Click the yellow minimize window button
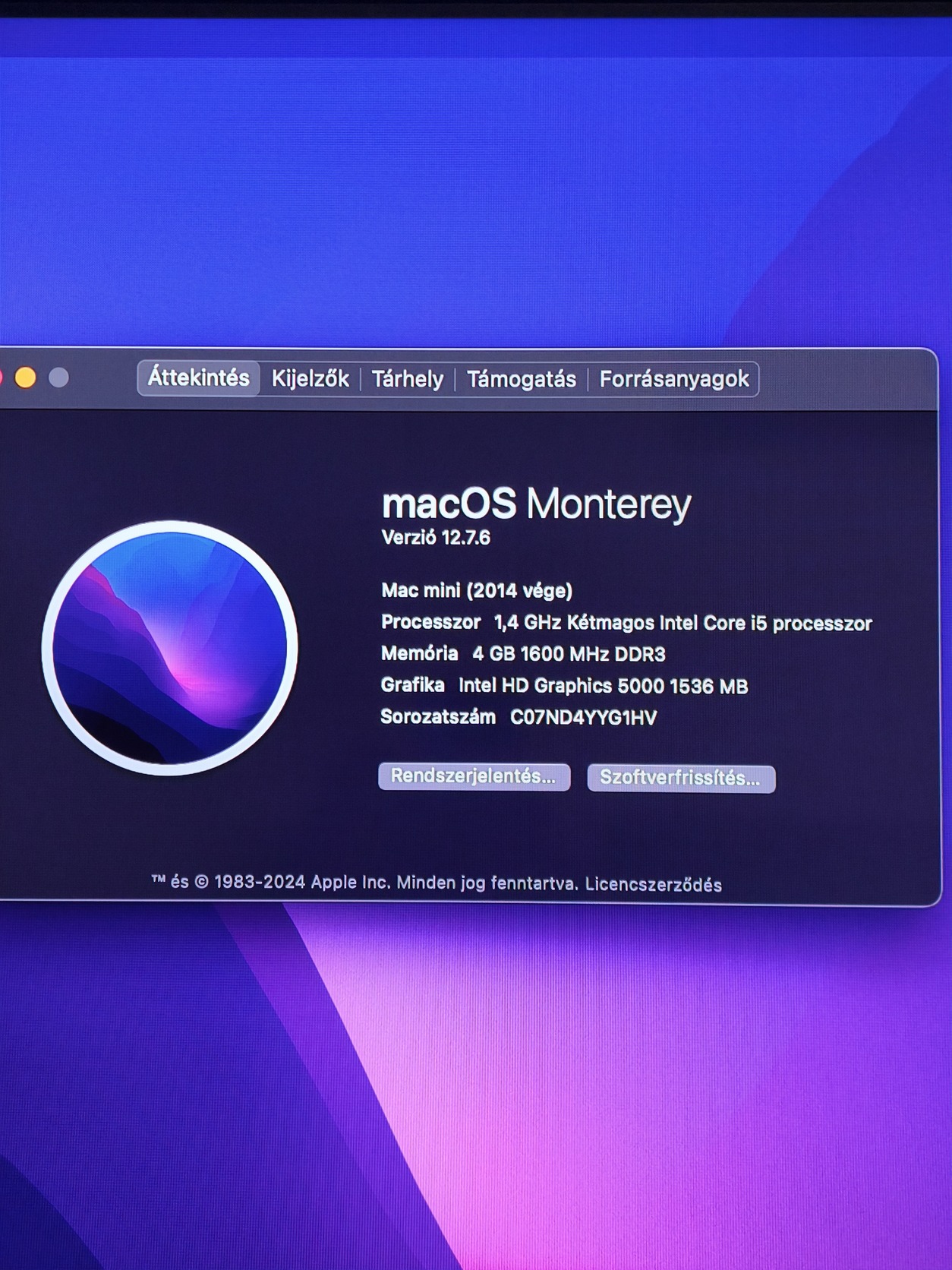Viewport: 952px width, 1270px height. (26, 378)
